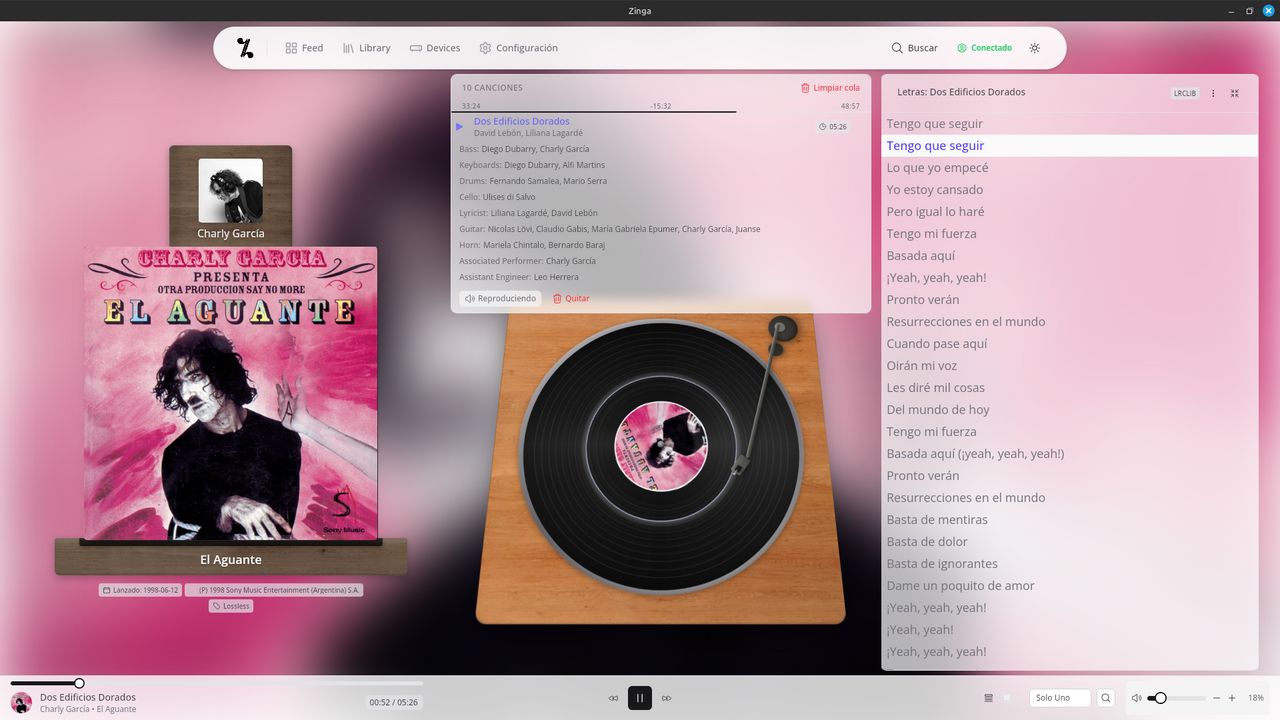The height and width of the screenshot is (720, 1280).
Task: Click the El Aguante album cover
Action: click(230, 393)
